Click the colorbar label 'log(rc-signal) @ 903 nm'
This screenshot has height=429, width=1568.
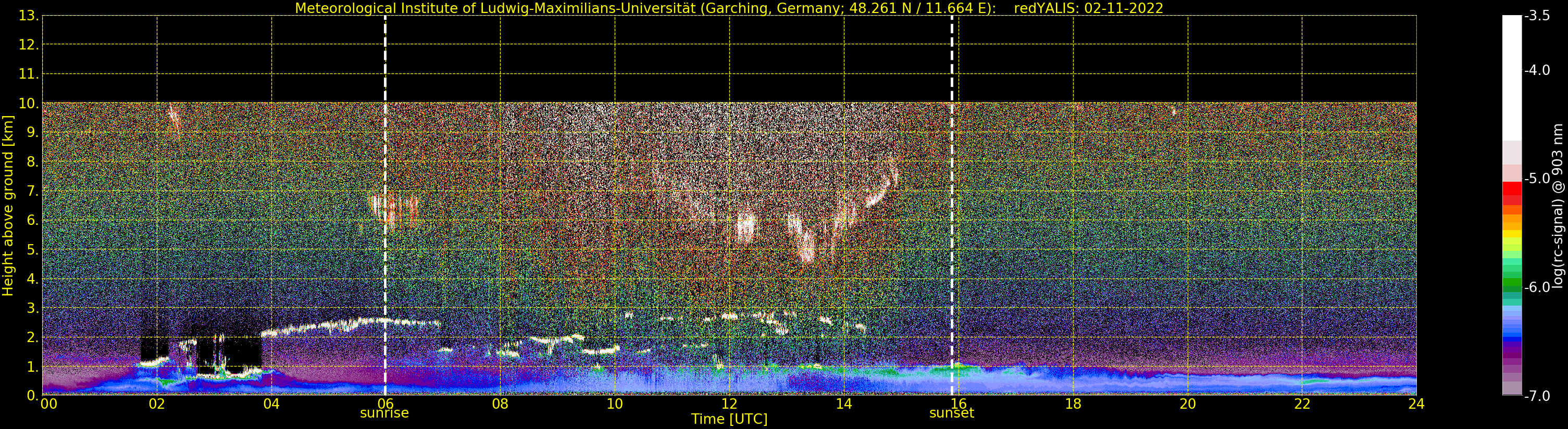[1557, 206]
